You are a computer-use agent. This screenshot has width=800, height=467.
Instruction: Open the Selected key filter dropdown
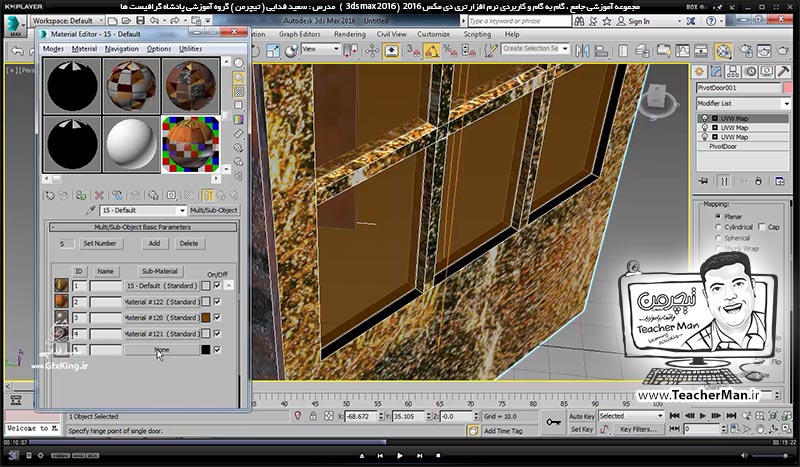(x=632, y=416)
